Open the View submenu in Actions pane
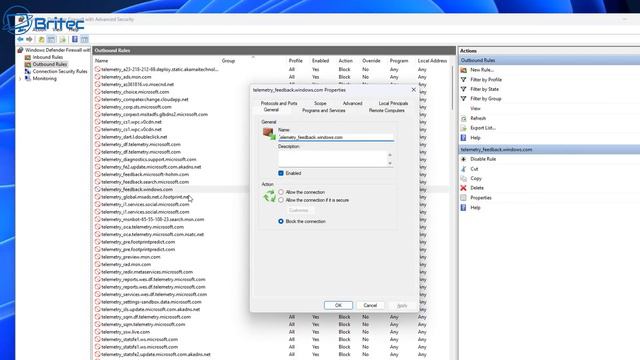The width and height of the screenshot is (640, 360). (x=475, y=109)
